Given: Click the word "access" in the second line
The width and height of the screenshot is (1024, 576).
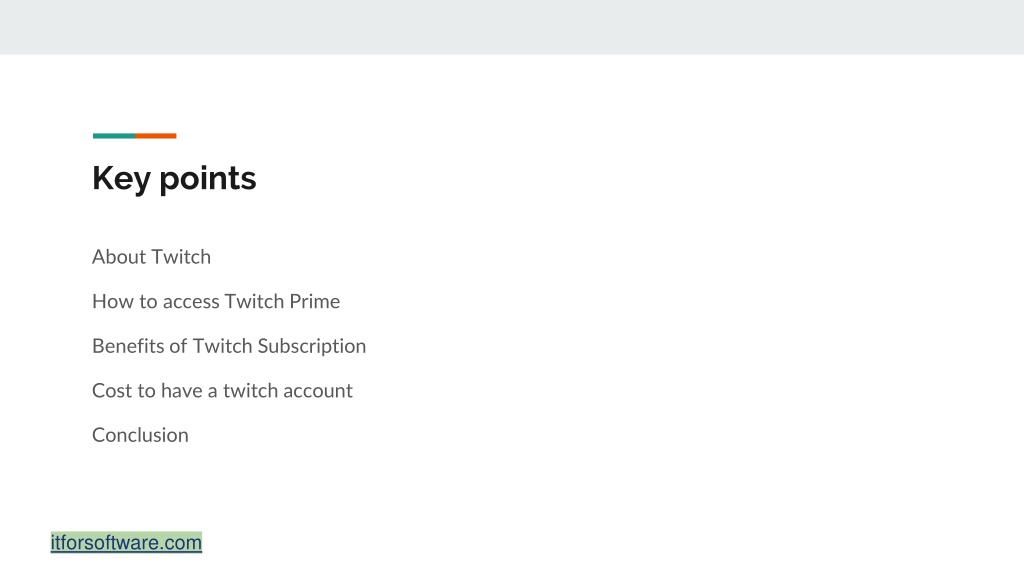Looking at the screenshot, I should coord(191,302).
